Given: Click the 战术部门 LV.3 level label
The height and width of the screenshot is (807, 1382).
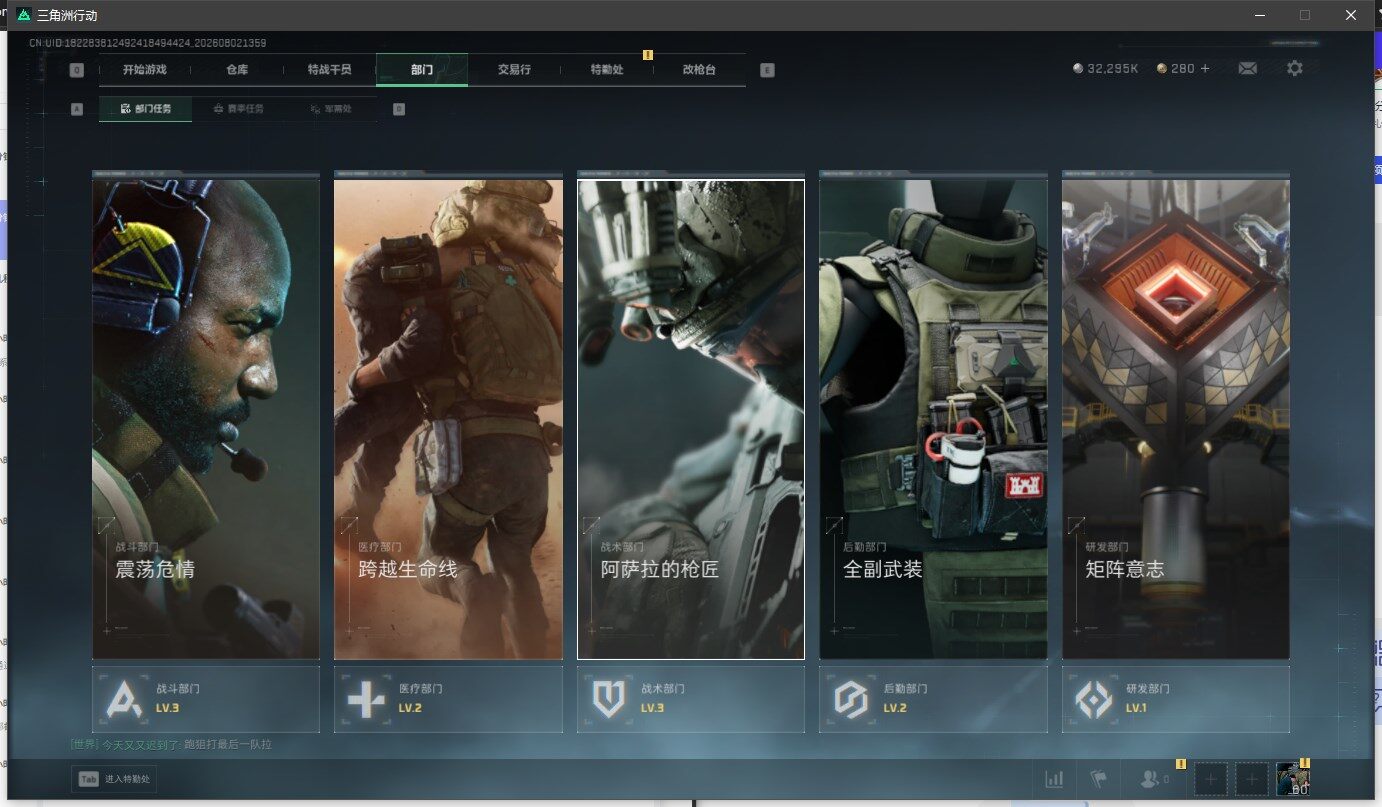Looking at the screenshot, I should pyautogui.click(x=653, y=708).
